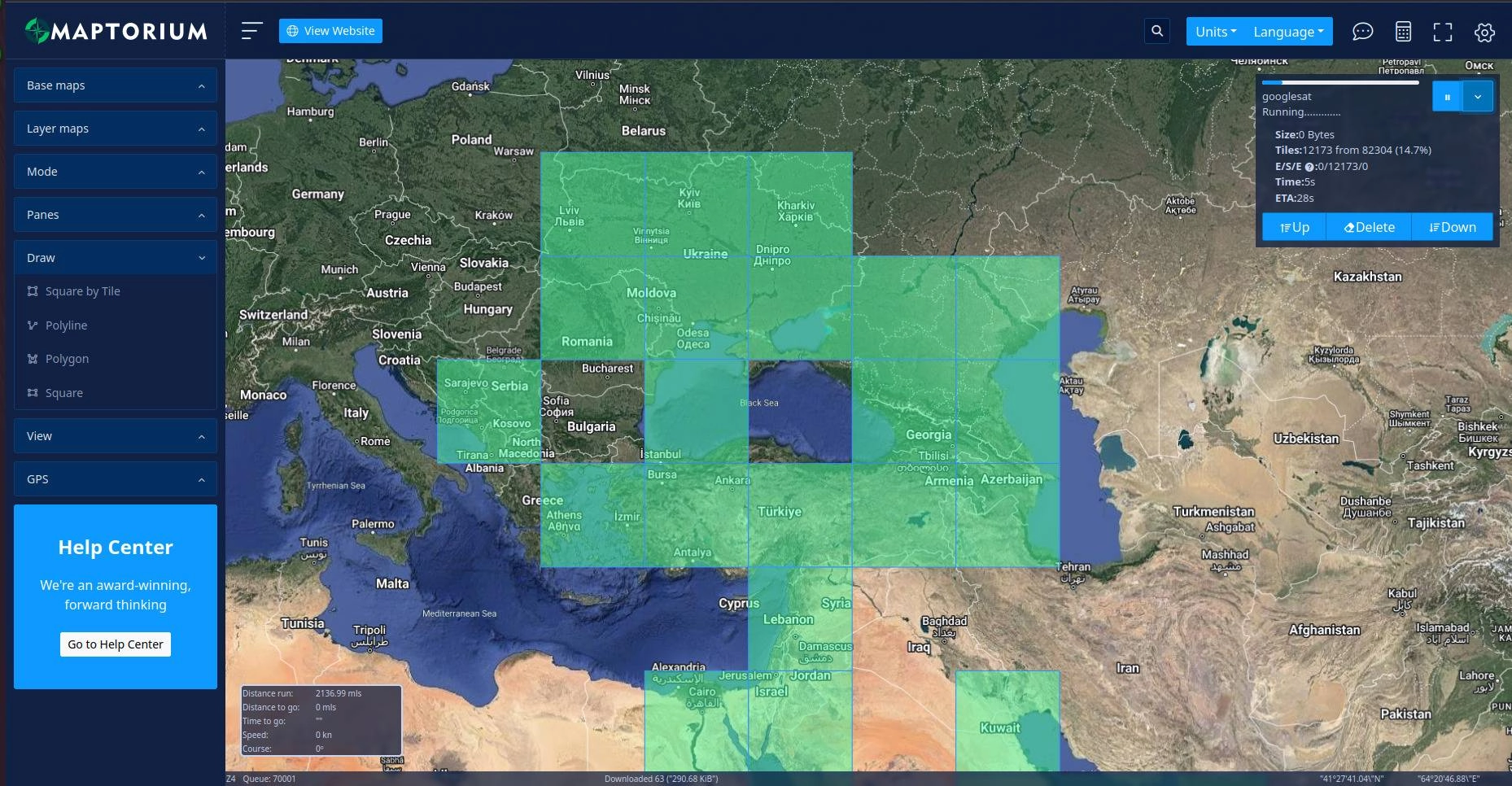This screenshot has width=1512, height=786.
Task: Click the Tiles 12173 from 82304 text
Action: pyautogui.click(x=1352, y=151)
